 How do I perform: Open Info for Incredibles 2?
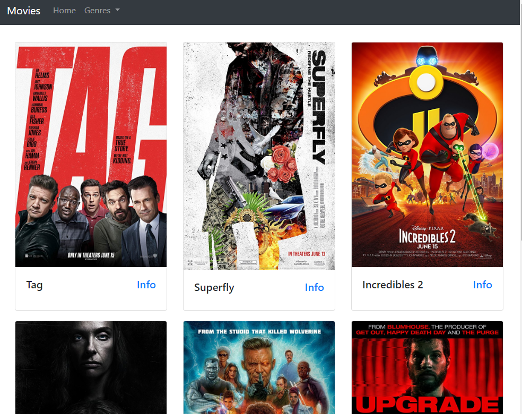tap(482, 284)
